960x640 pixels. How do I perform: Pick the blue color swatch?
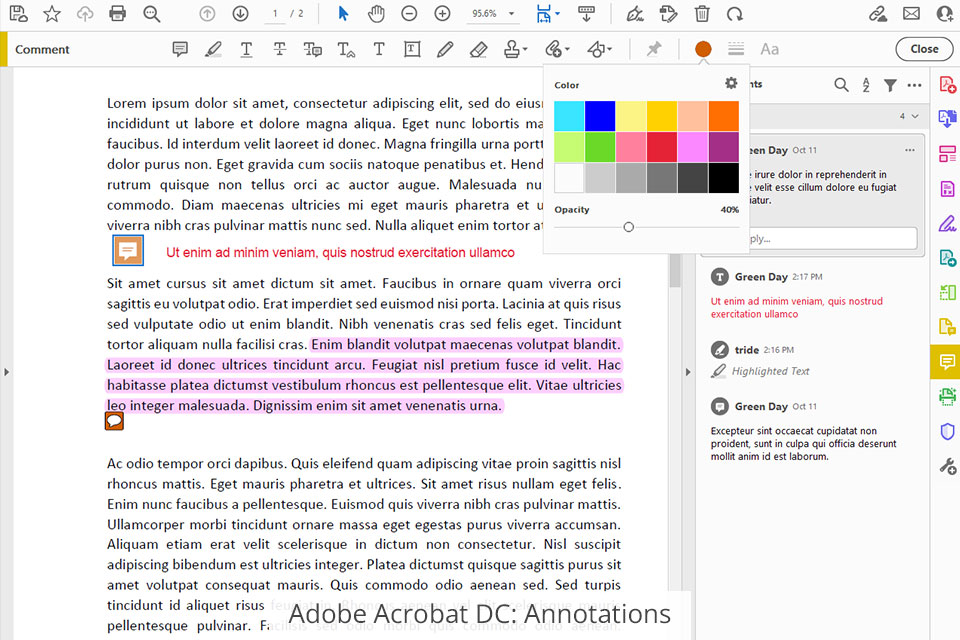[600, 116]
